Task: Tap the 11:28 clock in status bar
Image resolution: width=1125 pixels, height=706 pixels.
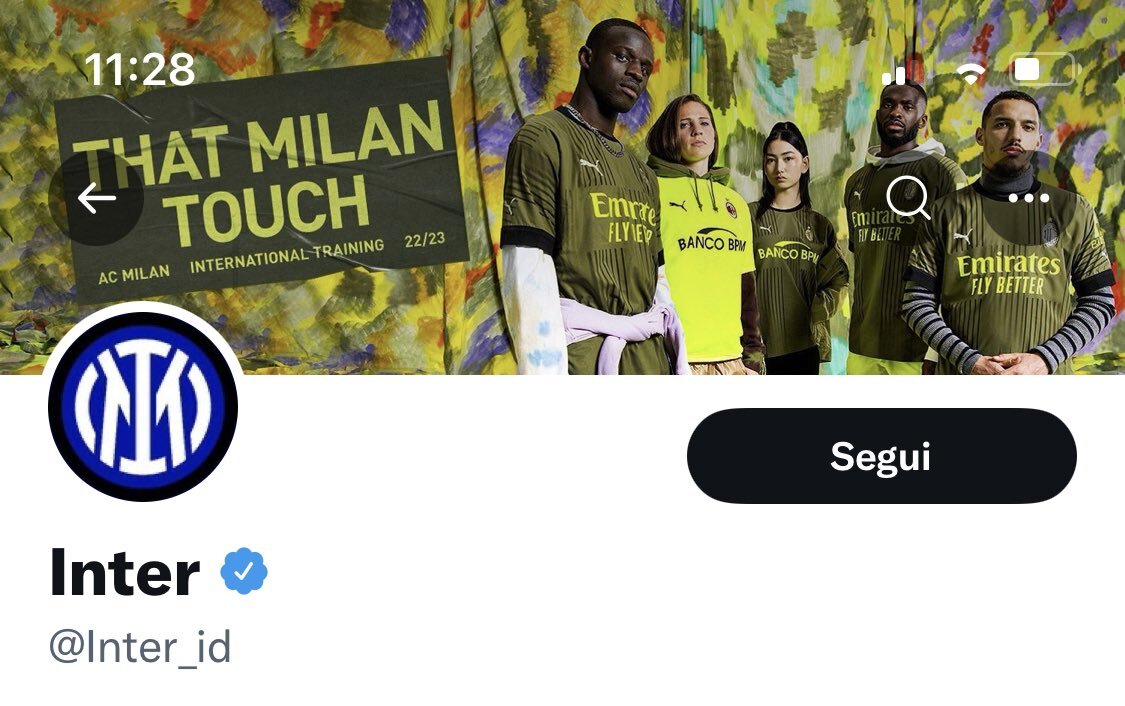Action: [x=139, y=70]
